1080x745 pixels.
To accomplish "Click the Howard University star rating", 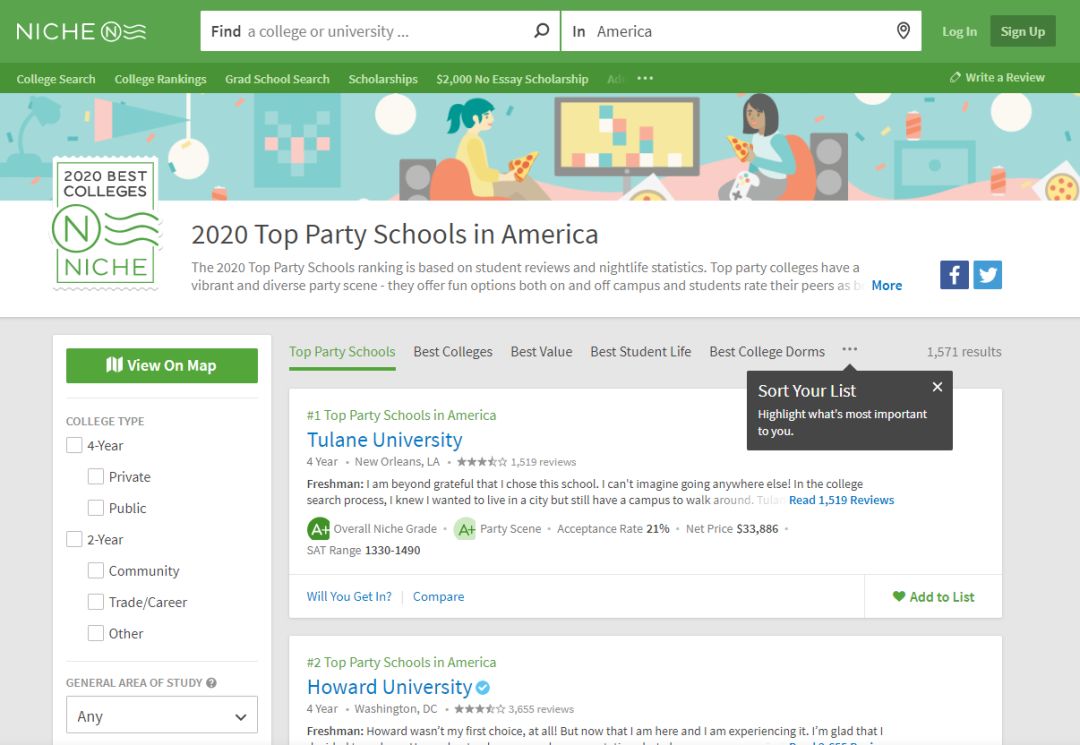I will pyautogui.click(x=479, y=709).
